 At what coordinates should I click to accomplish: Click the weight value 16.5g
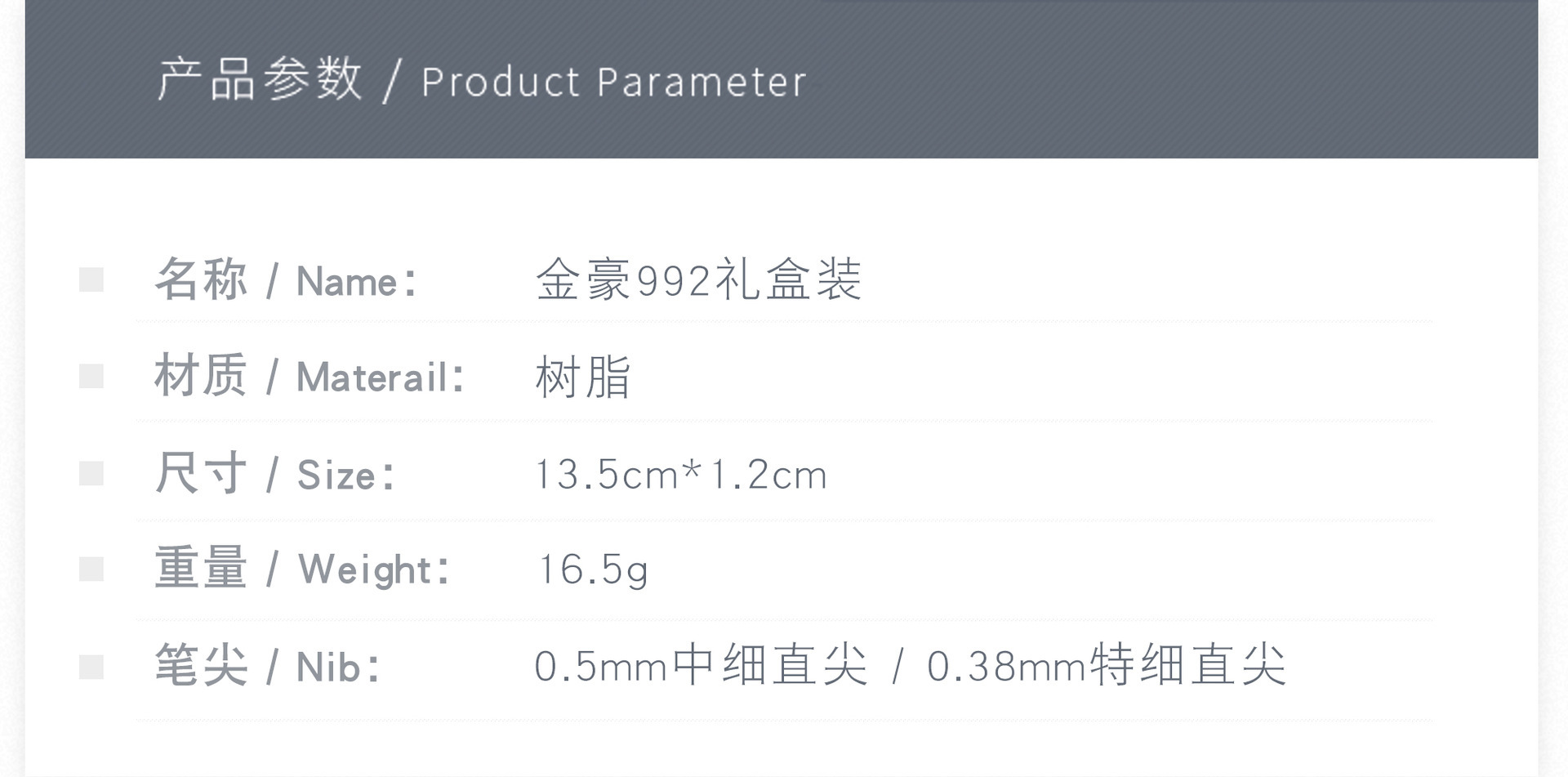pos(593,569)
